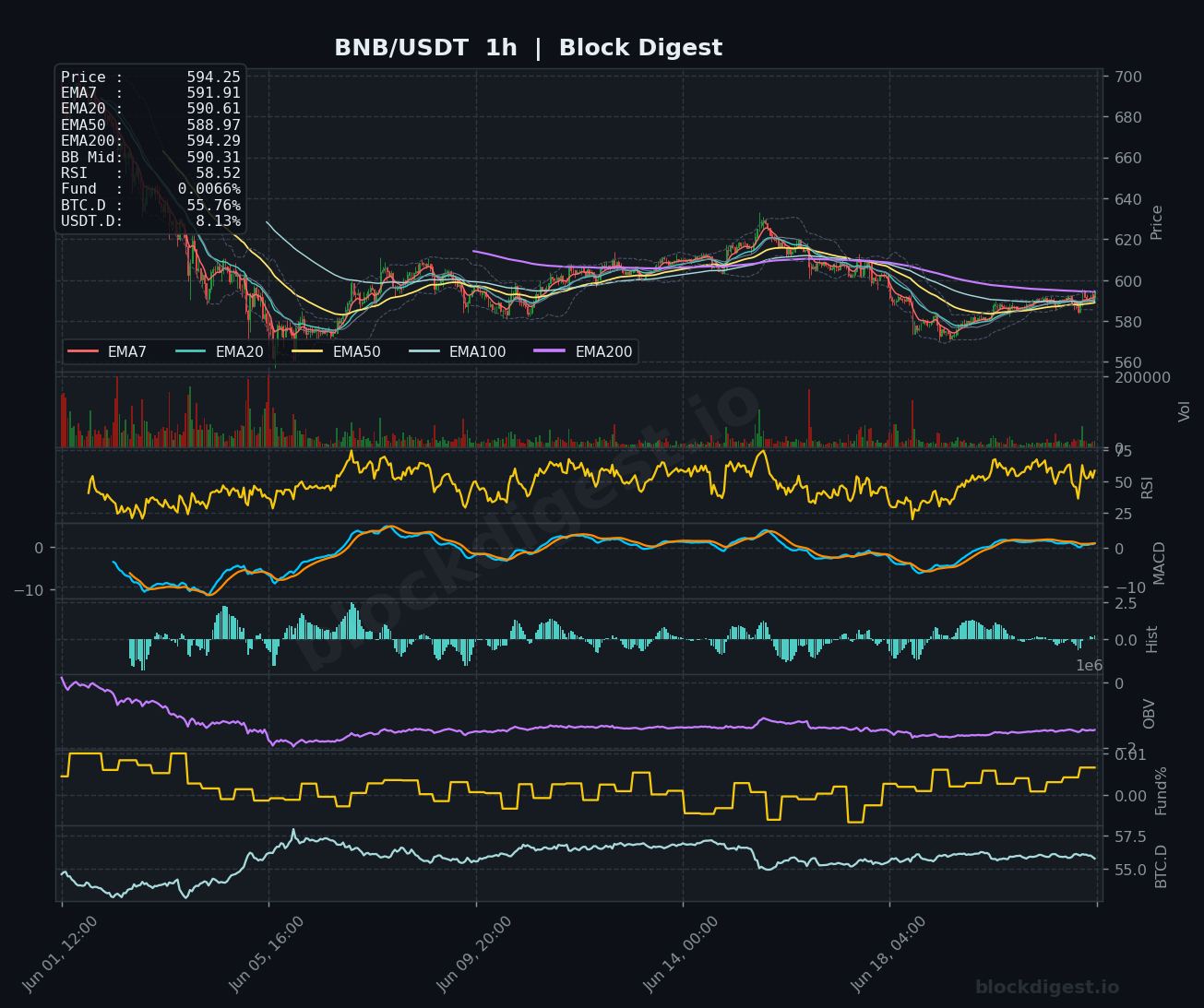Viewport: 1204px width, 1008px height.
Task: Click the left-side -10 MACD tick label
Action: (x=28, y=589)
